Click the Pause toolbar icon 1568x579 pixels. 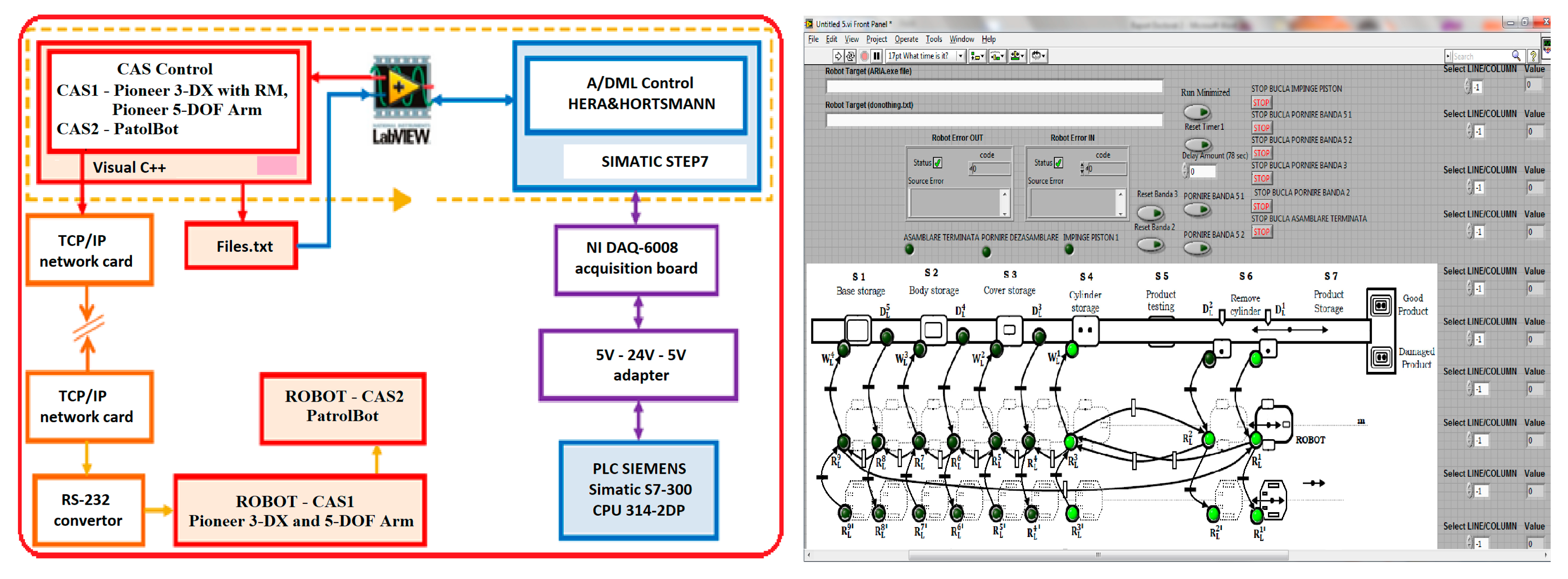pos(876,56)
